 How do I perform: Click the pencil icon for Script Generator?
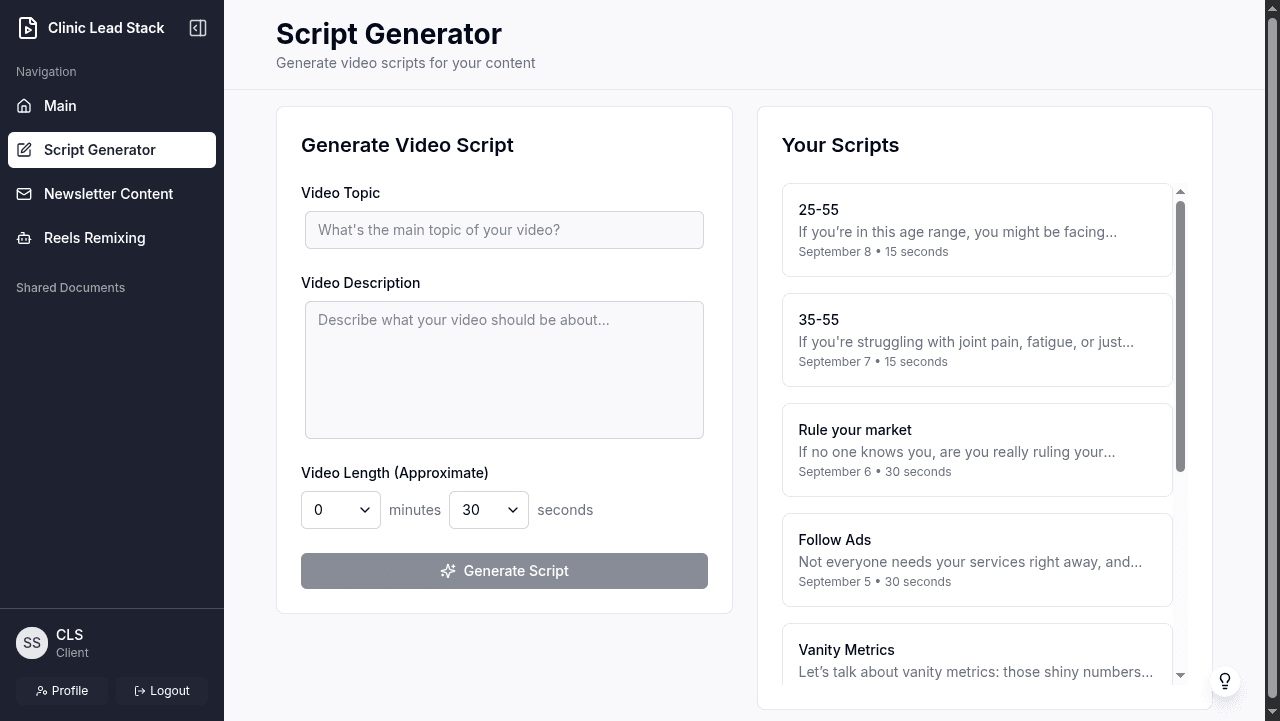pos(23,150)
